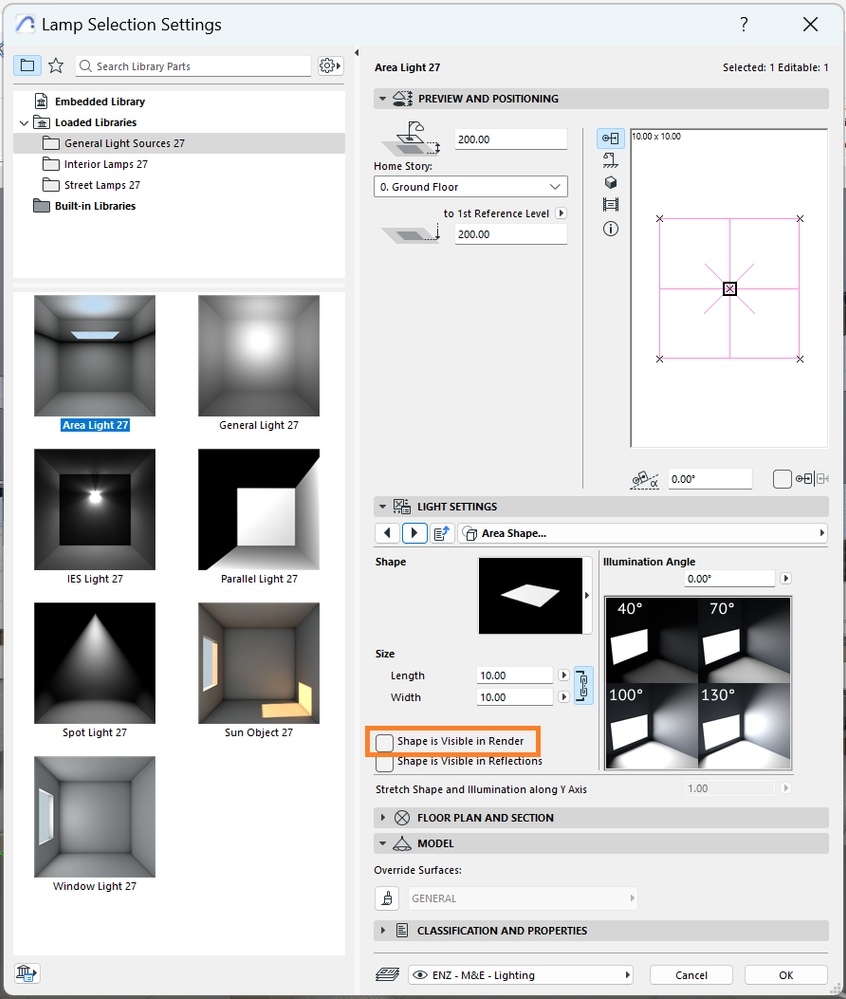Choose the Spot Light 27 thumbnail
Viewport: 846px width, 999px height.
95,663
